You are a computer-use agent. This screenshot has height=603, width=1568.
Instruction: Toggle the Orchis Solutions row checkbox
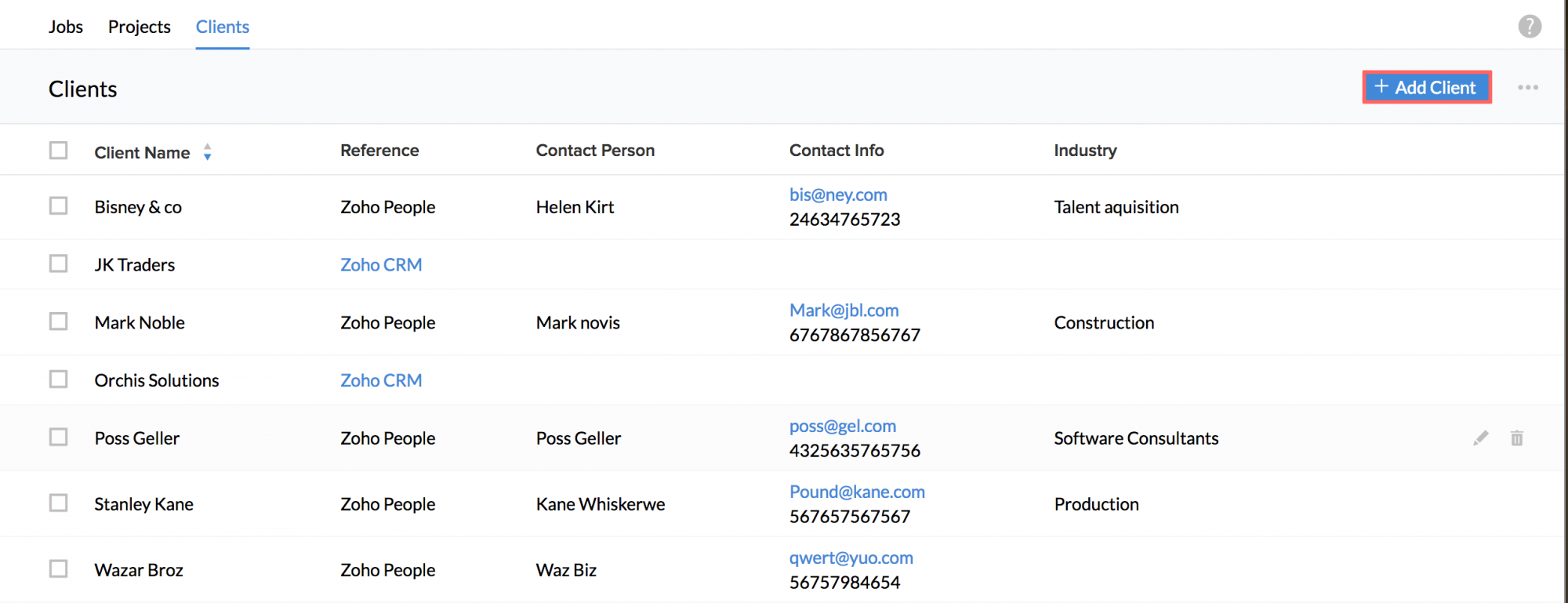pos(59,380)
